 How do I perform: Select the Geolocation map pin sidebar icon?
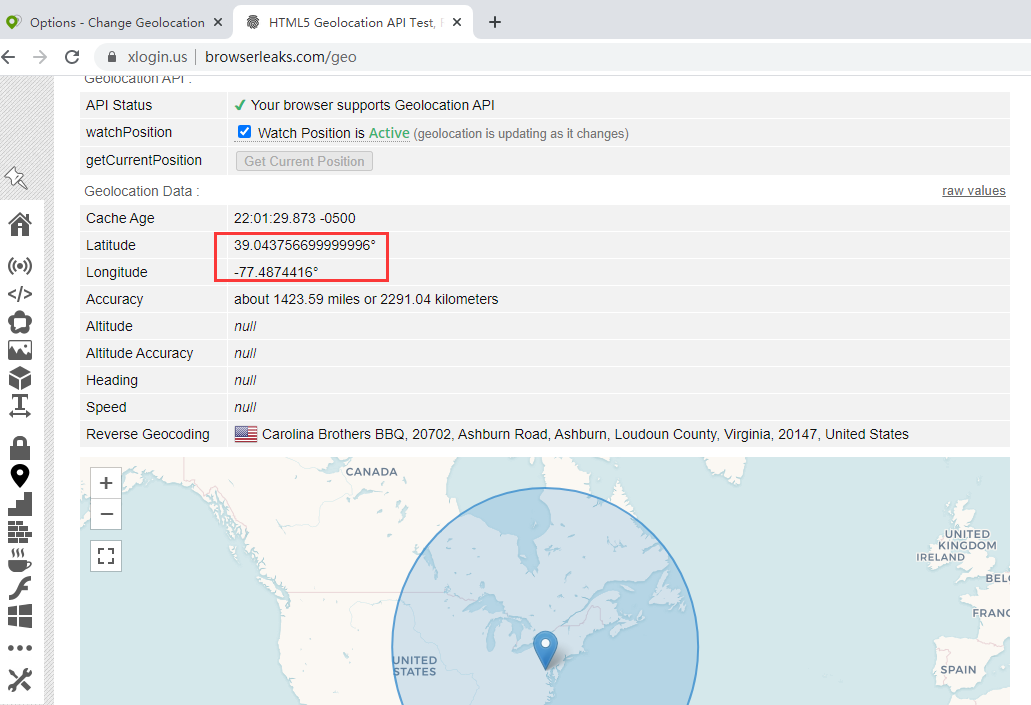[x=20, y=476]
